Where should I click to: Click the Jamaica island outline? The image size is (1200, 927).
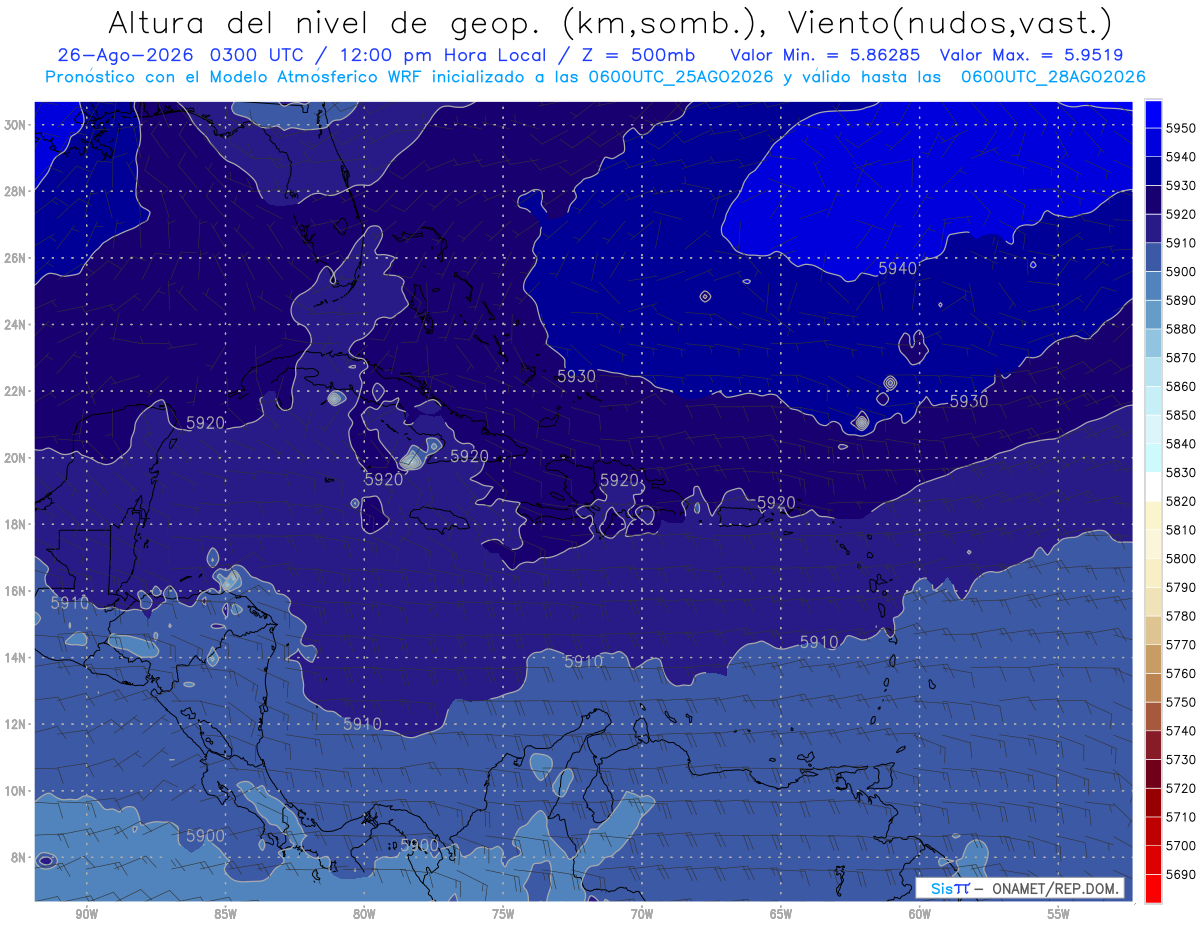(438, 519)
